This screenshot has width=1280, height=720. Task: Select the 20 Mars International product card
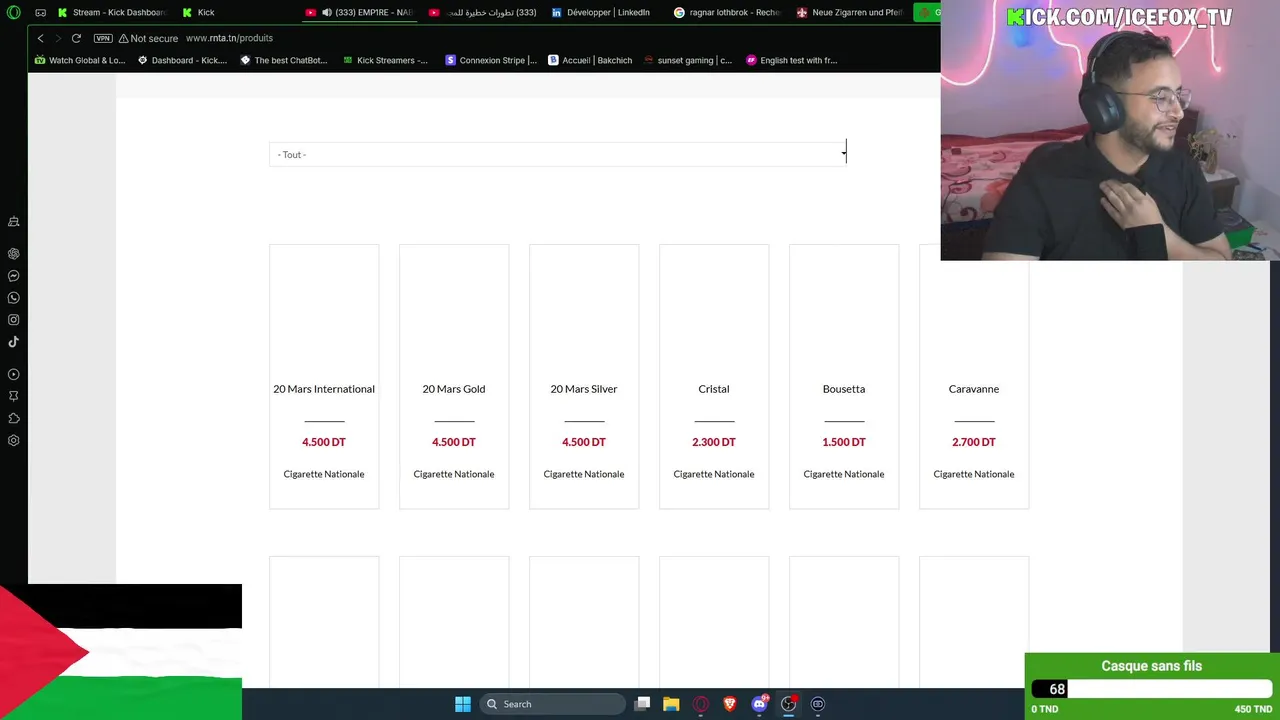tap(324, 377)
